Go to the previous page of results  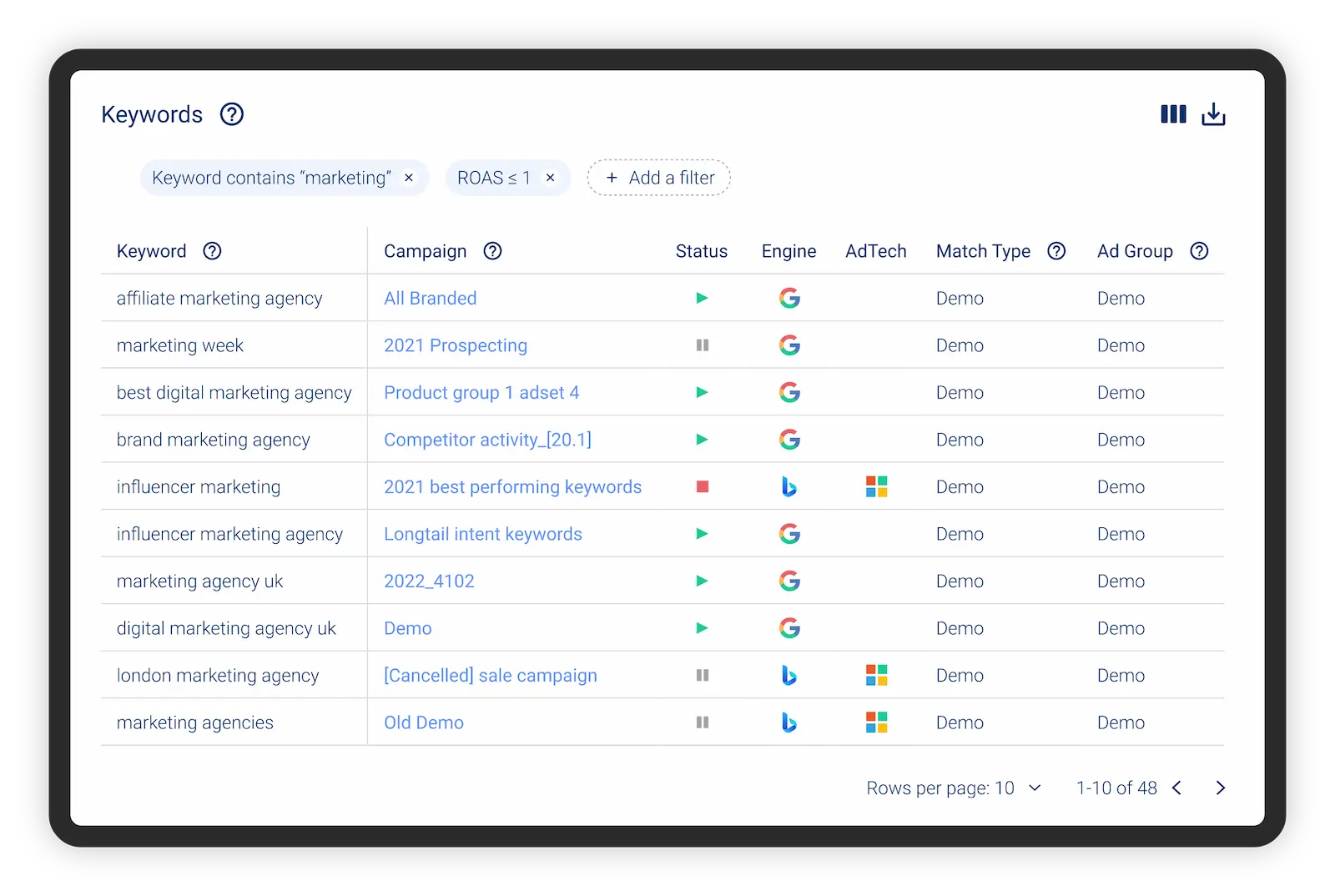click(x=1177, y=788)
